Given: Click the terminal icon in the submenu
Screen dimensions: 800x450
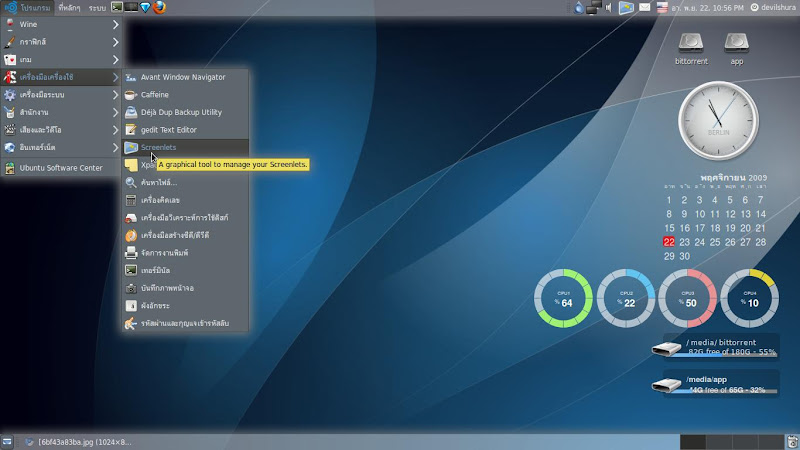Looking at the screenshot, I should pos(131,270).
